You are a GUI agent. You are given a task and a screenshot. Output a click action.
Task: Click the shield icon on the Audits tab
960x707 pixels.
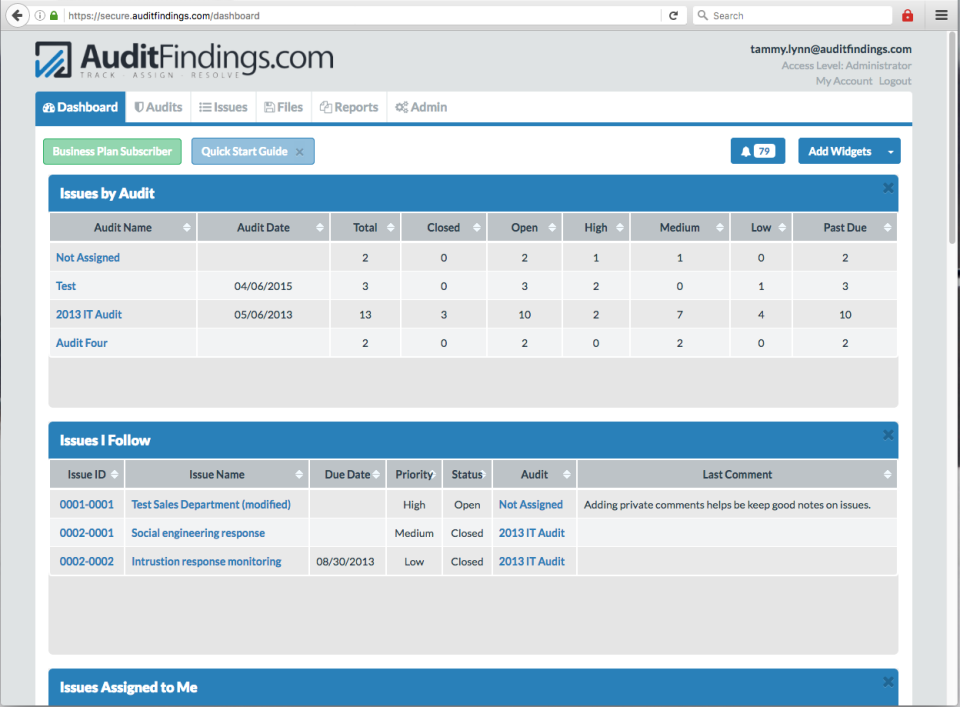[141, 107]
